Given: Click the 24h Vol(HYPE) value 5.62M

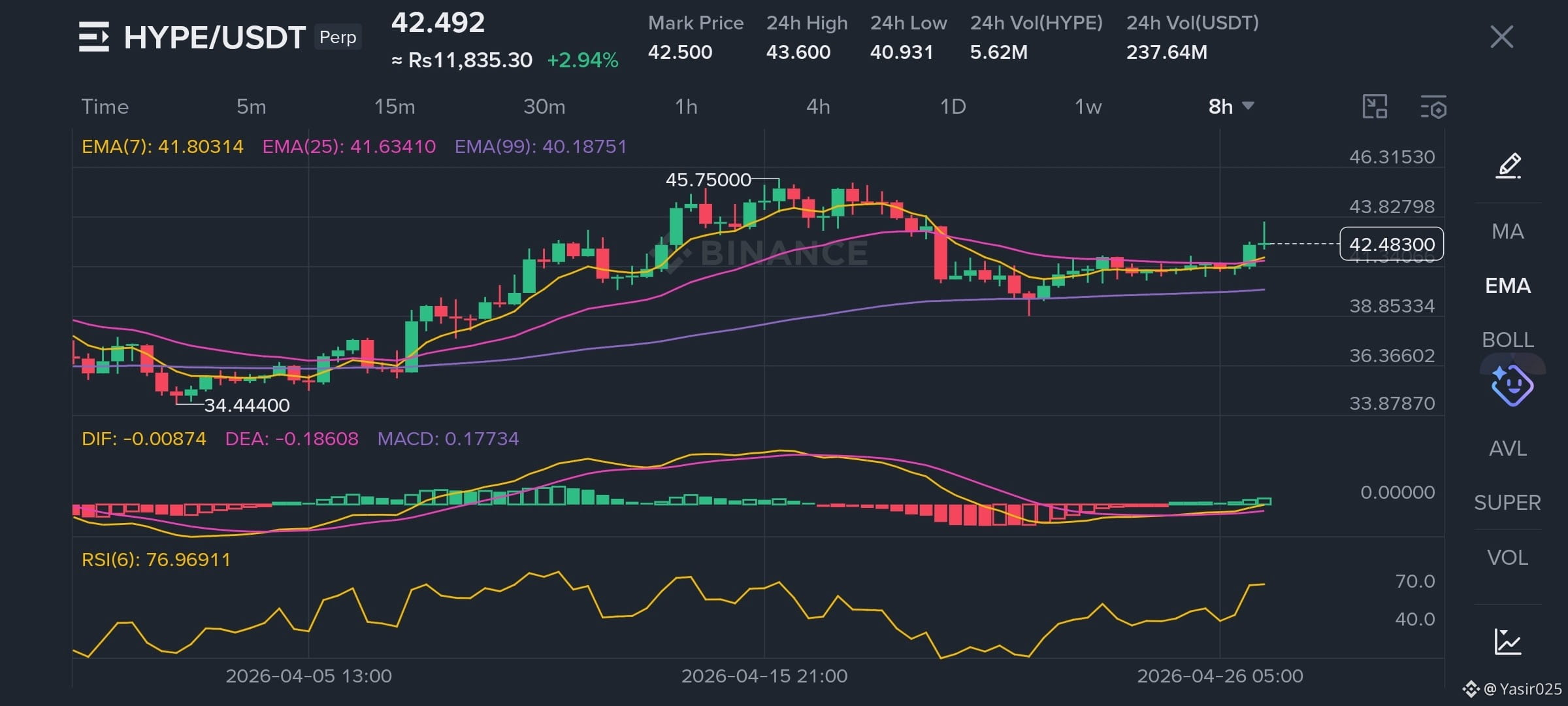Looking at the screenshot, I should point(999,52).
